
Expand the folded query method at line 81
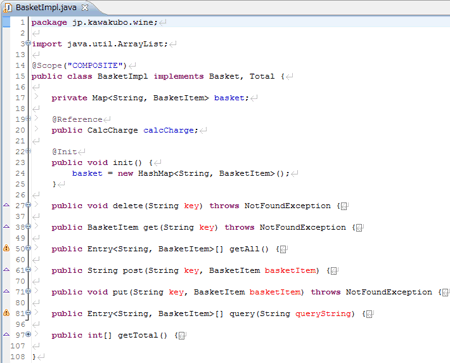pyautogui.click(x=28, y=313)
